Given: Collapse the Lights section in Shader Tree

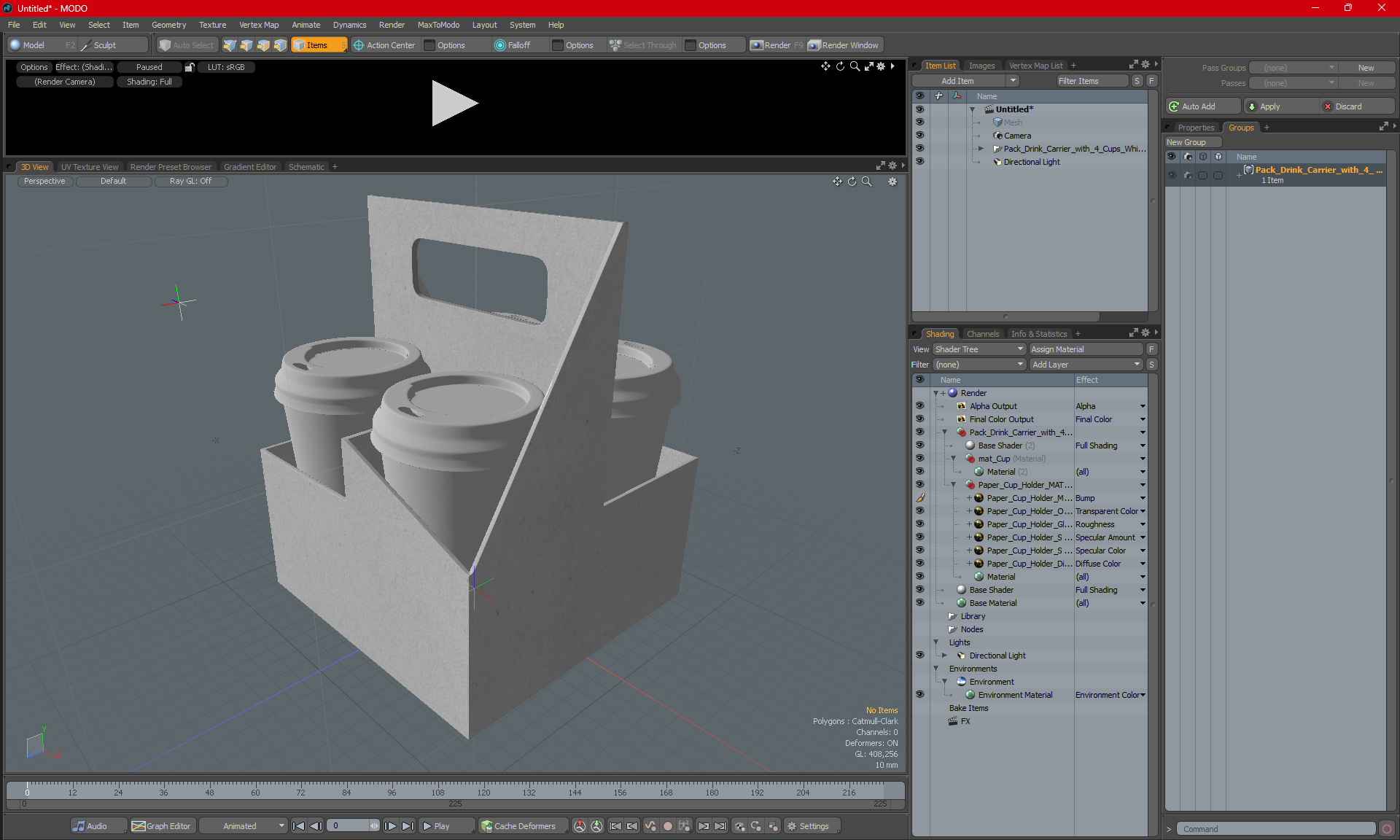Looking at the screenshot, I should pos(936,642).
